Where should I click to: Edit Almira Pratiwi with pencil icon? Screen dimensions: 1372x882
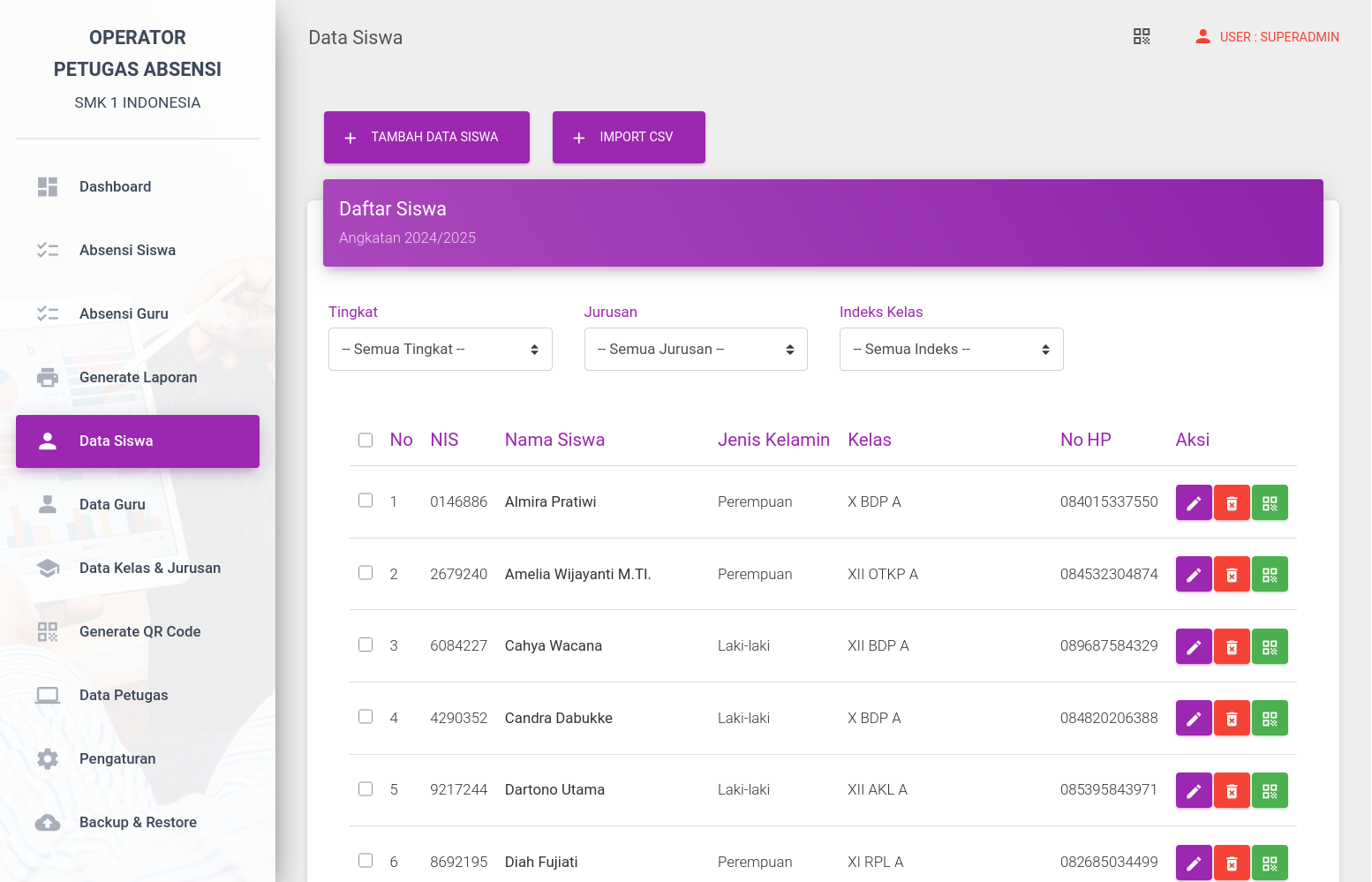[1194, 503]
